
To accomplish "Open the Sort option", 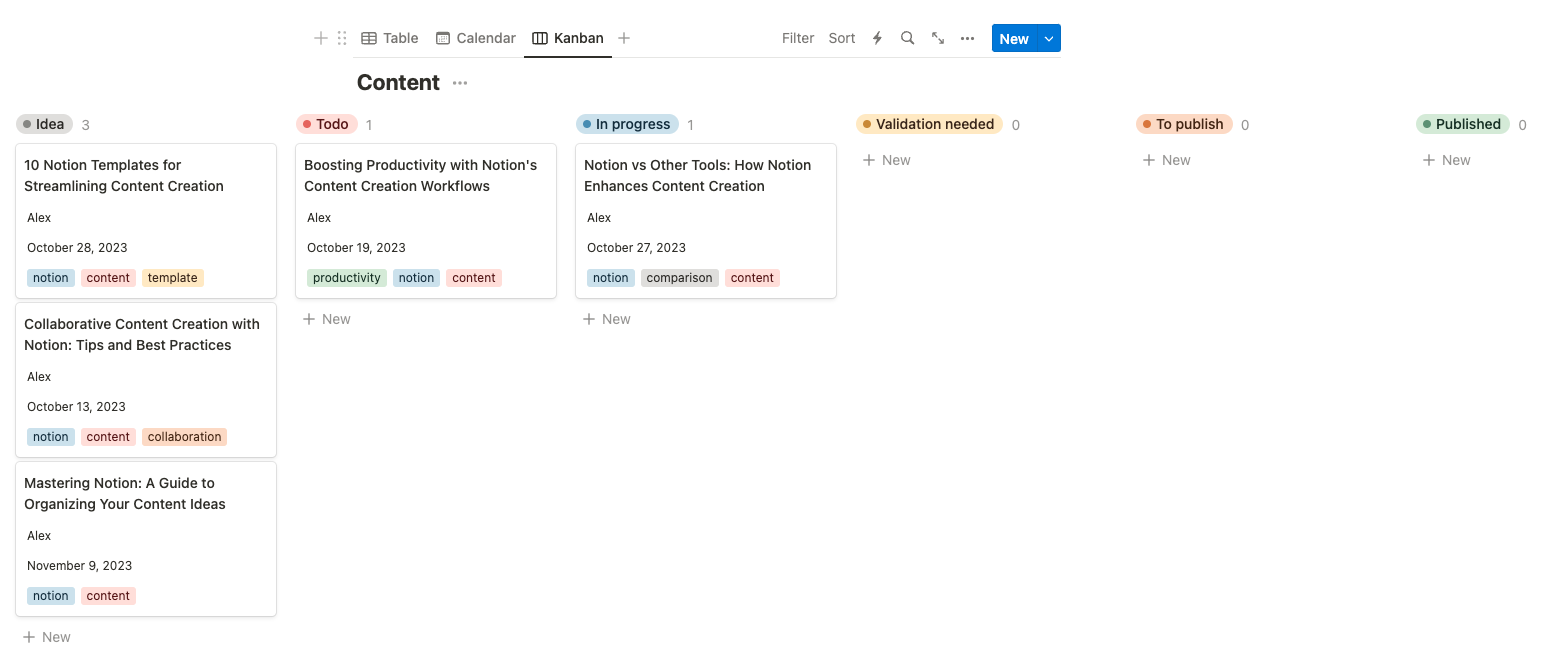I will coord(842,38).
